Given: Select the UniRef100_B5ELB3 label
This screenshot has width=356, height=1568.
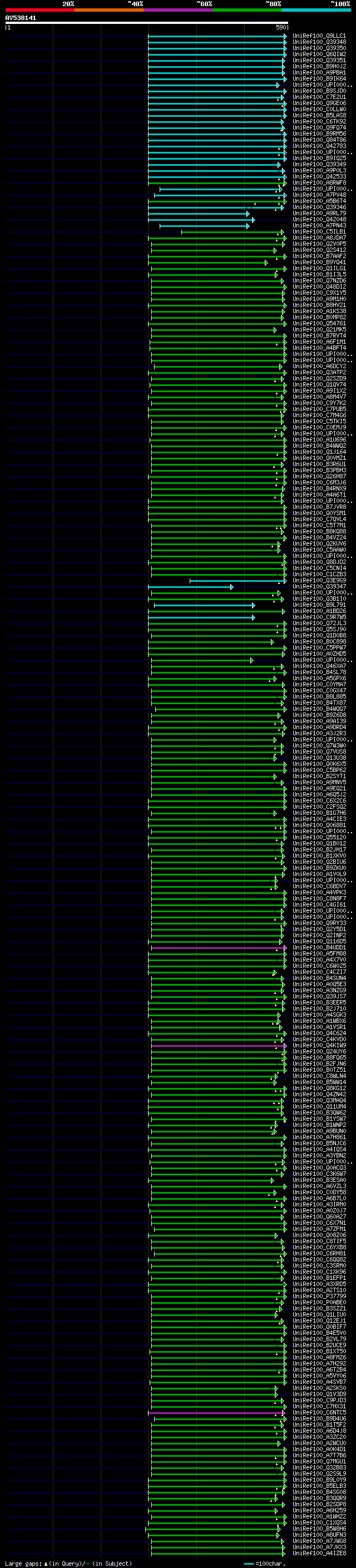Looking at the screenshot, I should pyautogui.click(x=319, y=1486).
